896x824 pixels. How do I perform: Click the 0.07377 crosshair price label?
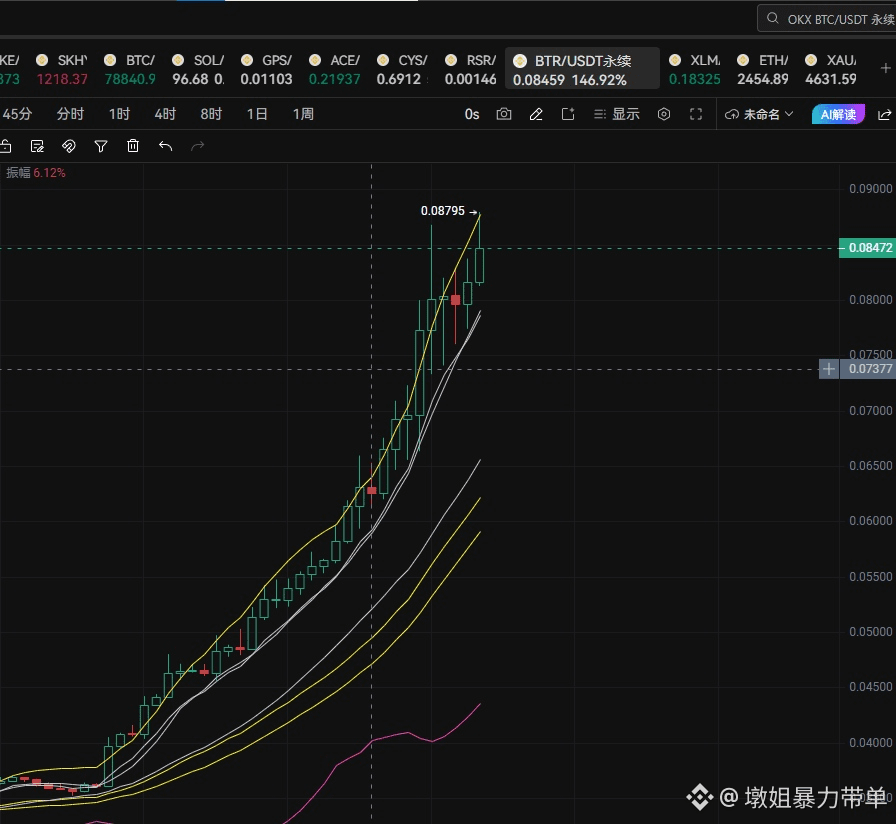(x=867, y=369)
